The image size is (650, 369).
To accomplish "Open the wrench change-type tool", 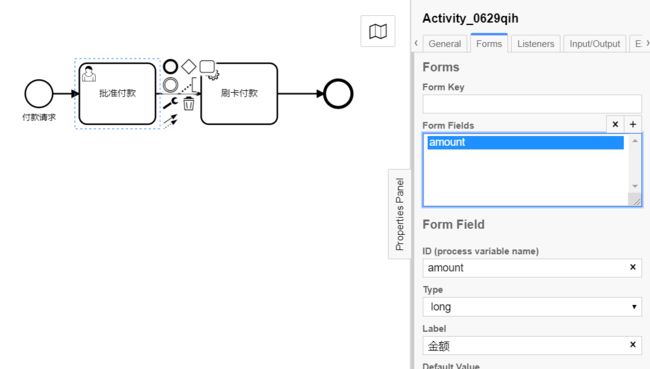I will pos(170,102).
